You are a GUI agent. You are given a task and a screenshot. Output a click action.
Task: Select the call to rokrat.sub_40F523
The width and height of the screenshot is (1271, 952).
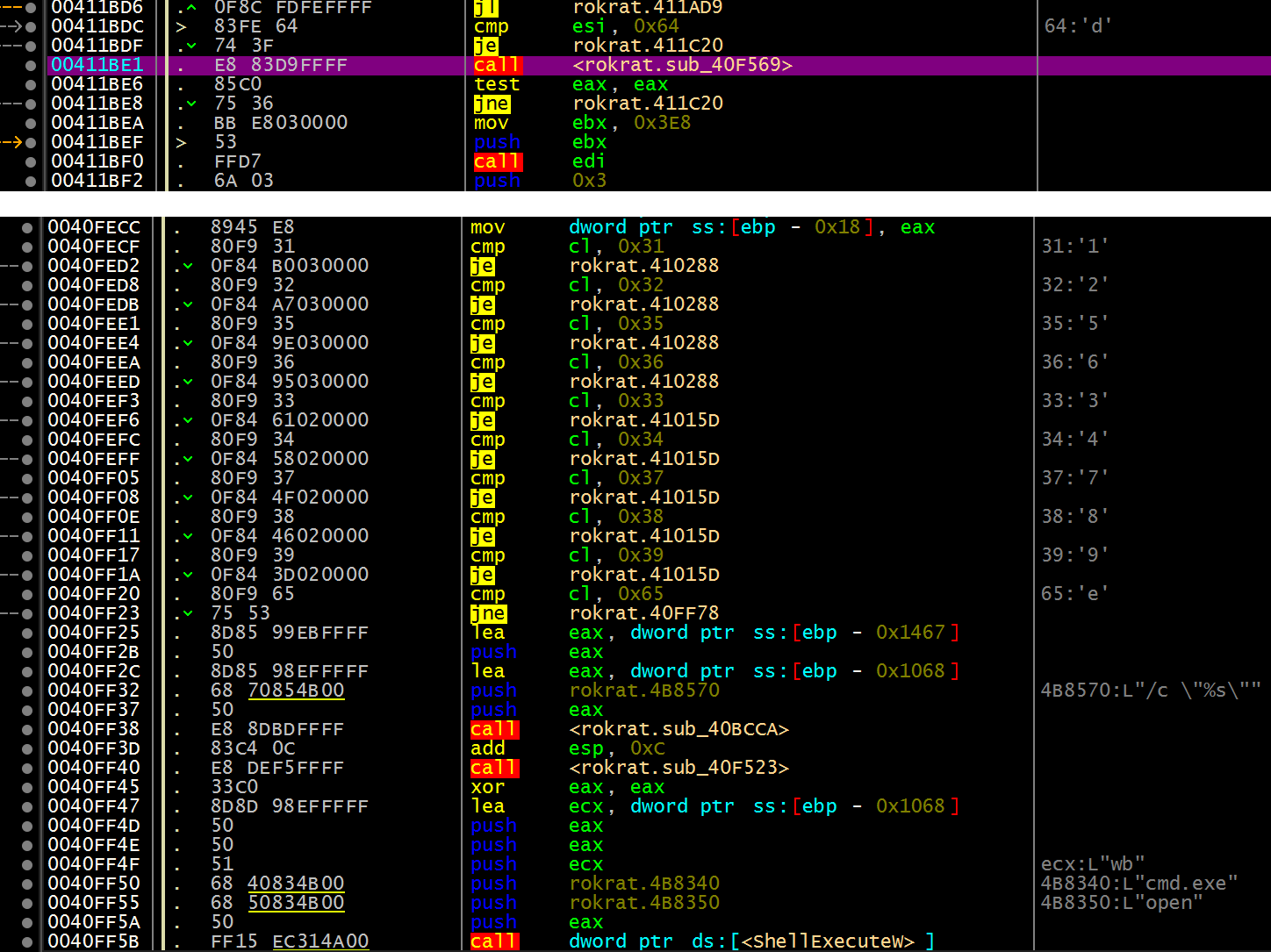pos(679,768)
